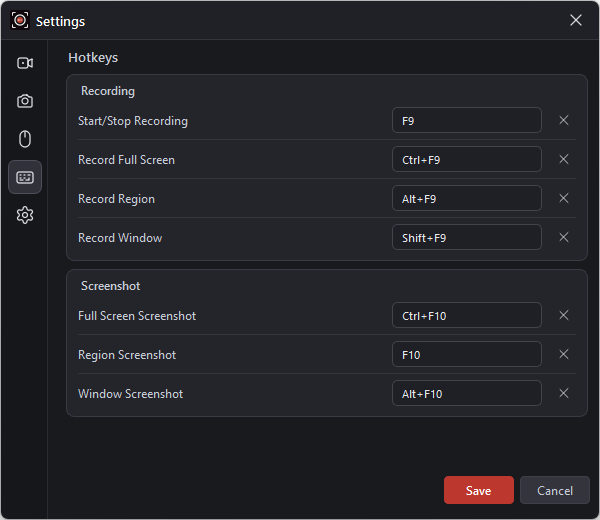Edit the Window Screenshot Alt+F10 field

click(467, 394)
